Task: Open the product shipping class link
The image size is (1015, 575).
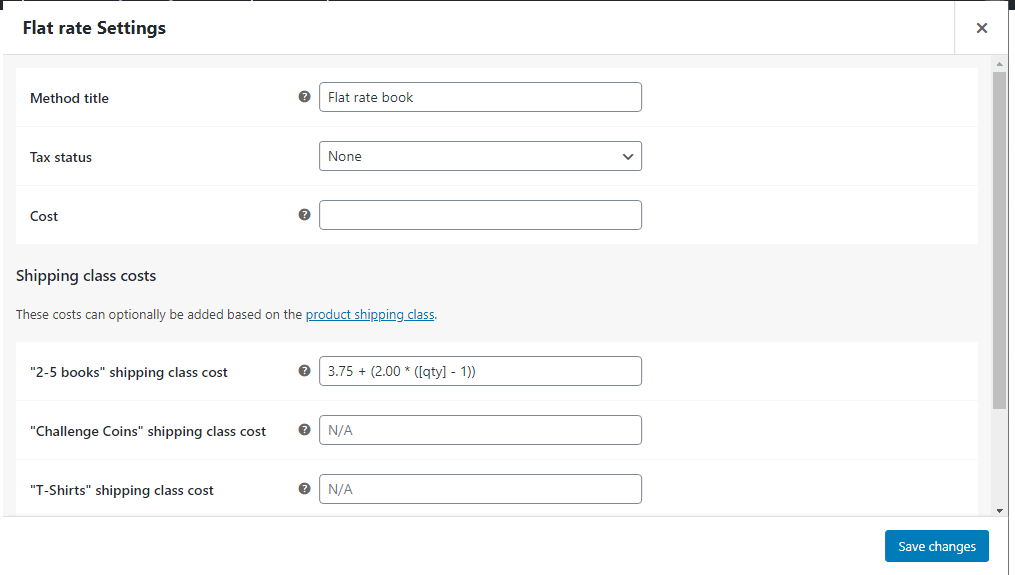Action: pyautogui.click(x=370, y=315)
